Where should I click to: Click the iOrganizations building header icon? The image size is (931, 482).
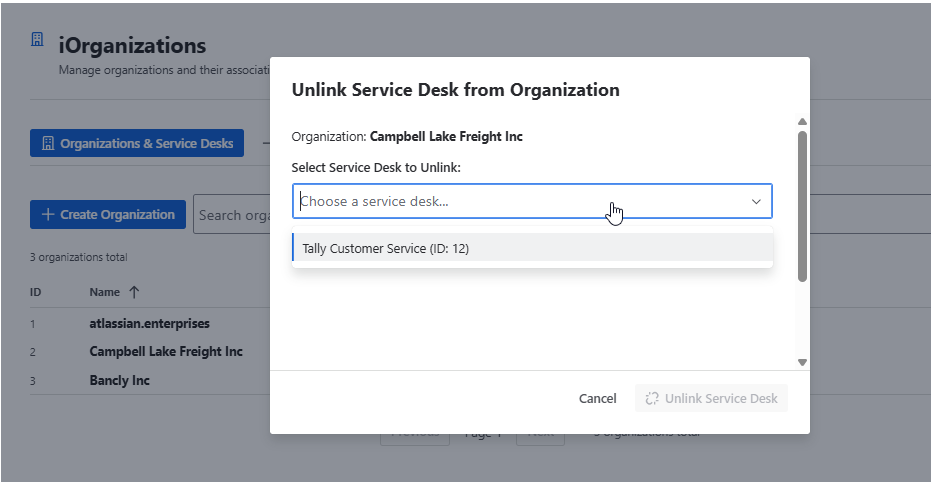click(x=37, y=40)
